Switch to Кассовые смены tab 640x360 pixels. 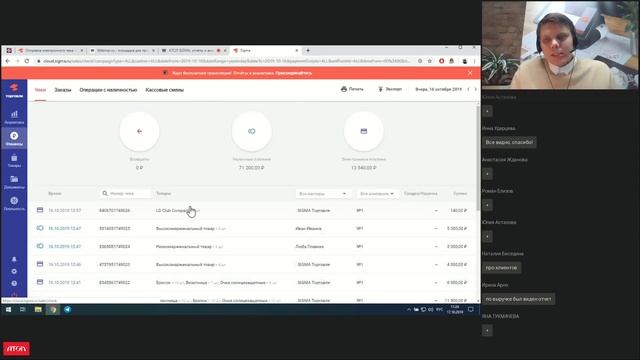164,90
